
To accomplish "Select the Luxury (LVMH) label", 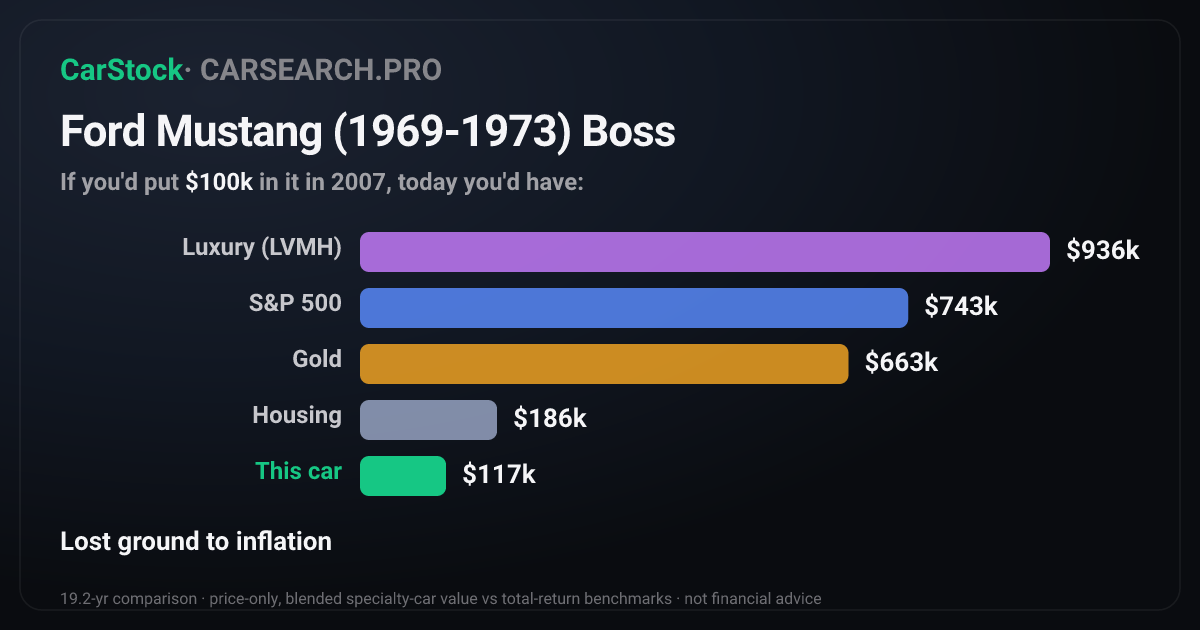I will coord(262,248).
